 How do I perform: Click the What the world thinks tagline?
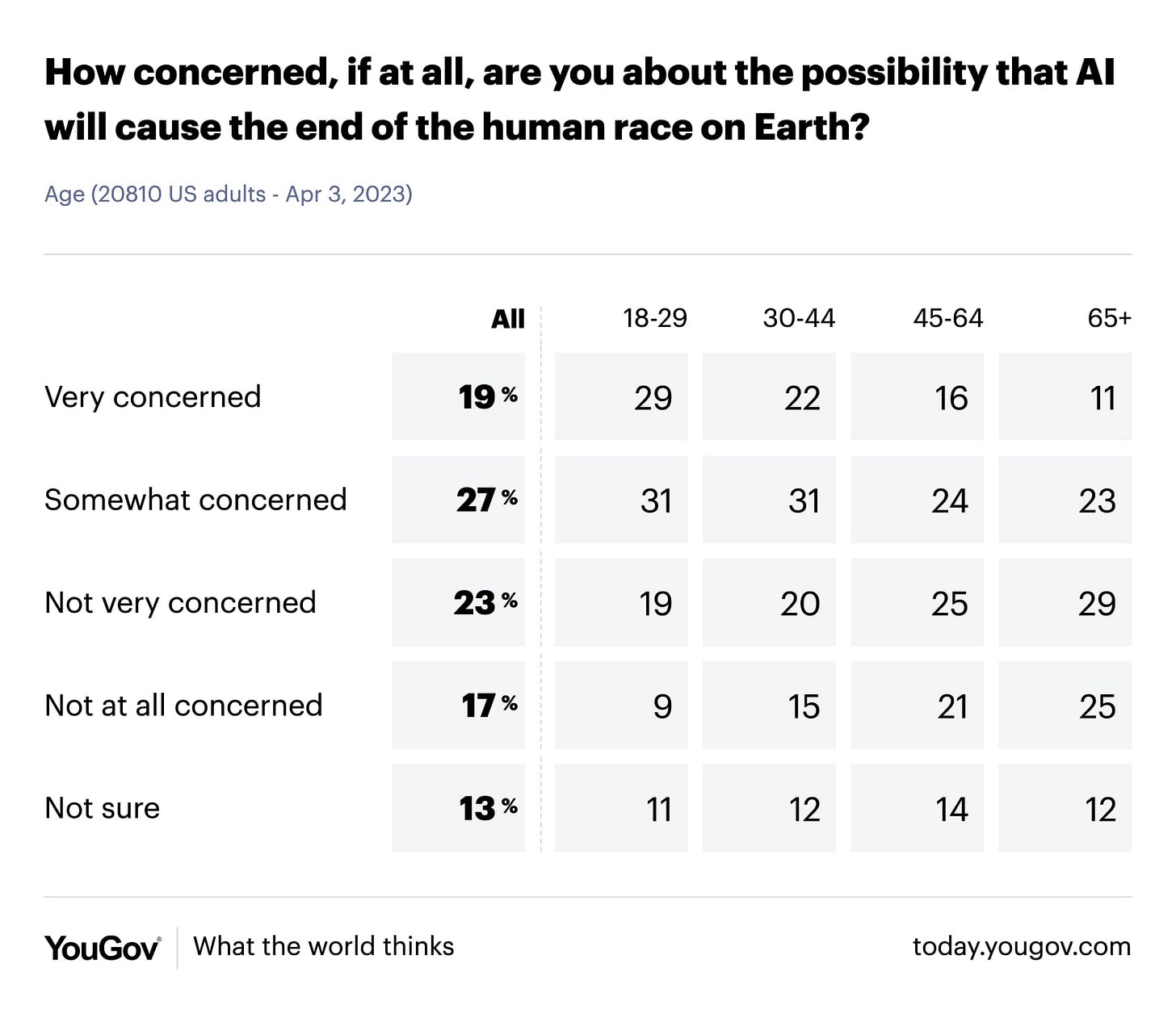coord(324,946)
